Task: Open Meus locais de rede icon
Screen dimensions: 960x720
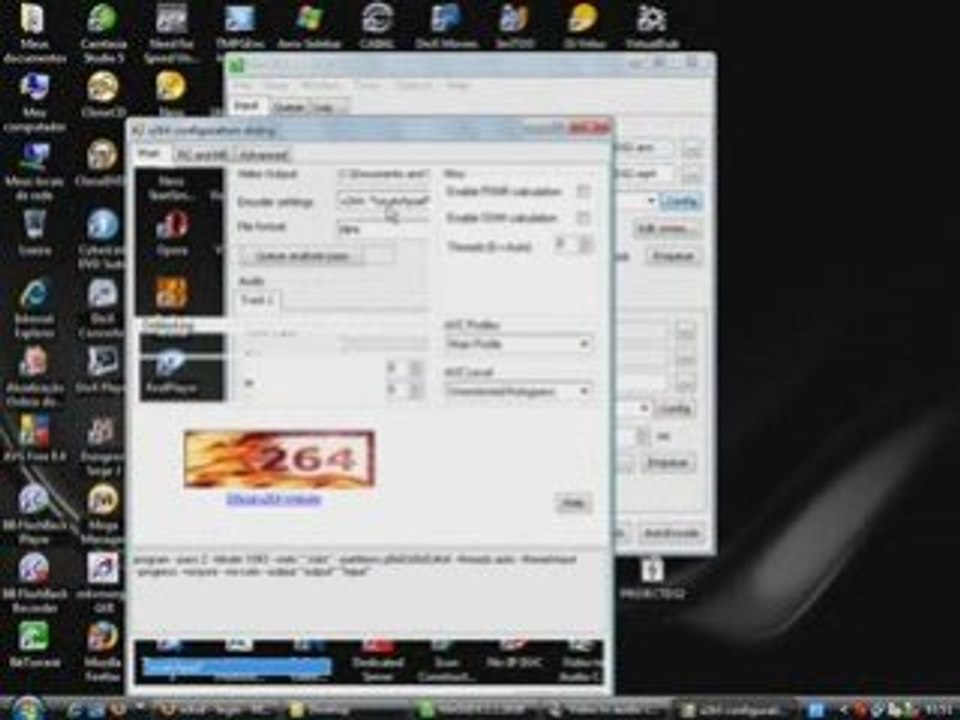Action: [x=34, y=170]
